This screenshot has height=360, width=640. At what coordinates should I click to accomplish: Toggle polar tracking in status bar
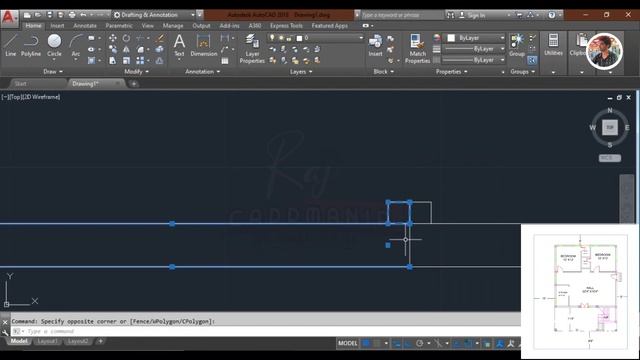(x=419, y=343)
